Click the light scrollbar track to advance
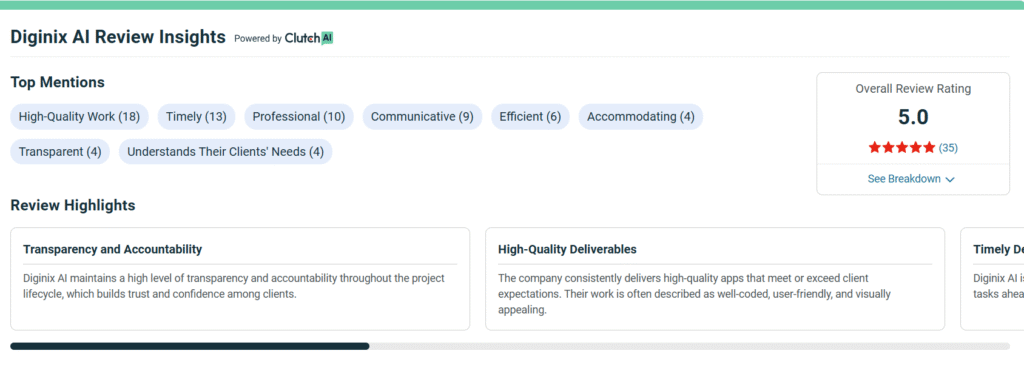The width and height of the screenshot is (1024, 365). click(690, 346)
